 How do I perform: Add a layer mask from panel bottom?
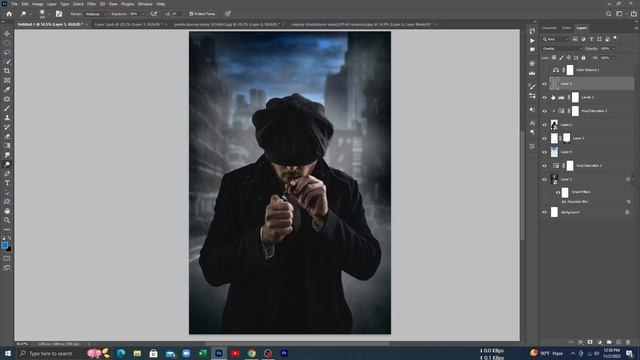590,342
